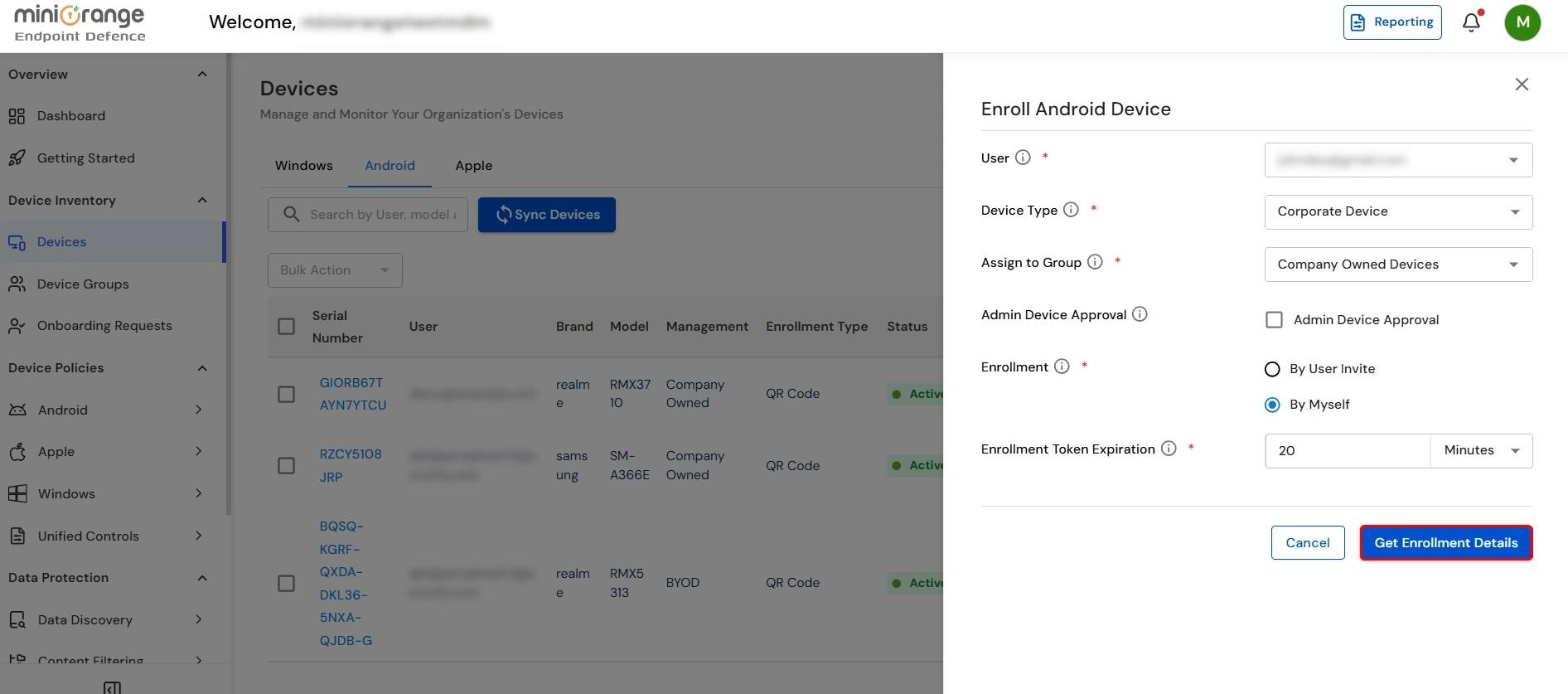Screen dimensions: 1568x694
Task: Click info icon beside Admin Device Approval label
Action: [x=1140, y=314]
